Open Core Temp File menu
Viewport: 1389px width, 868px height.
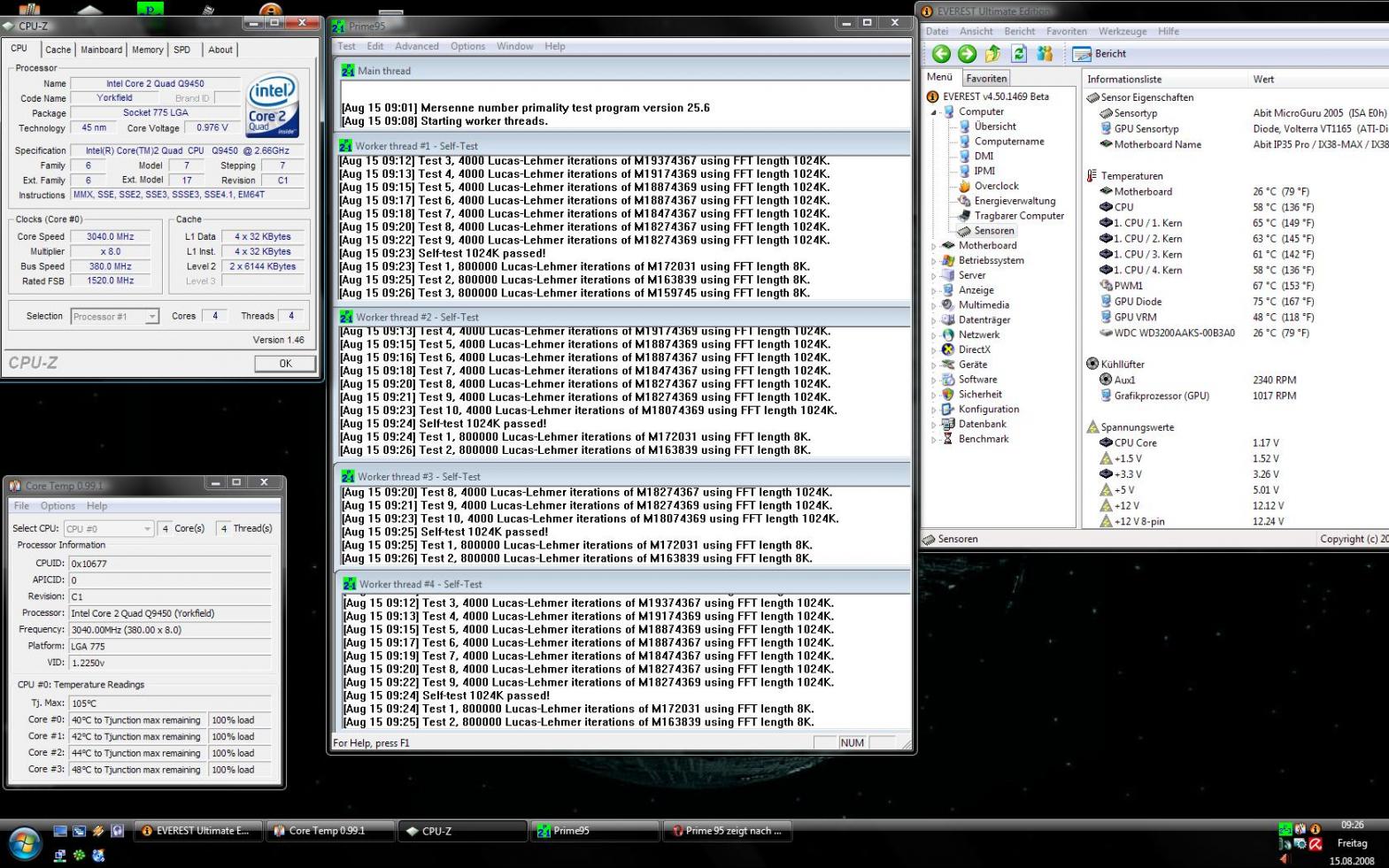[21, 506]
